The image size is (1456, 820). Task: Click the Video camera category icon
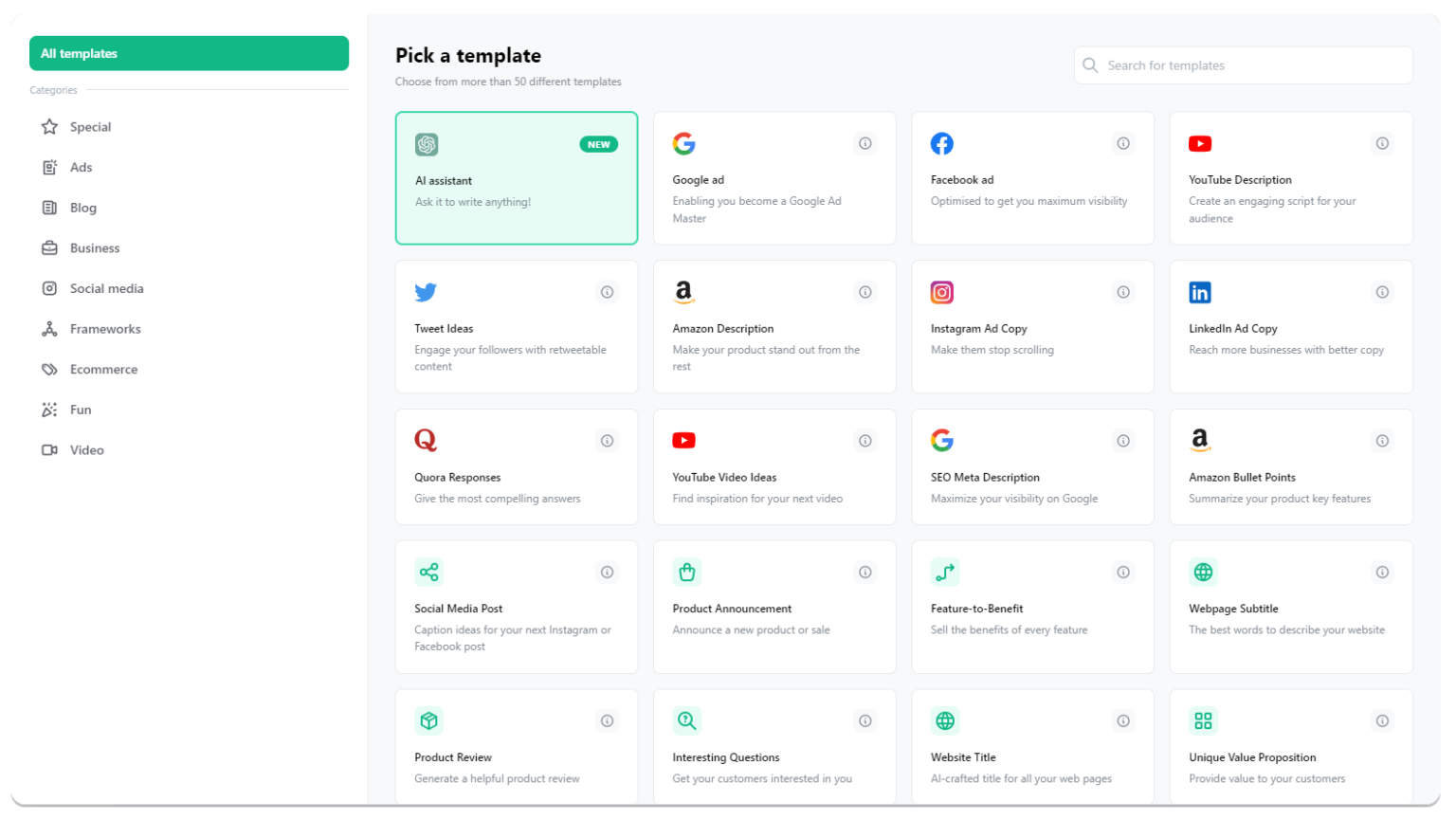pyautogui.click(x=49, y=449)
